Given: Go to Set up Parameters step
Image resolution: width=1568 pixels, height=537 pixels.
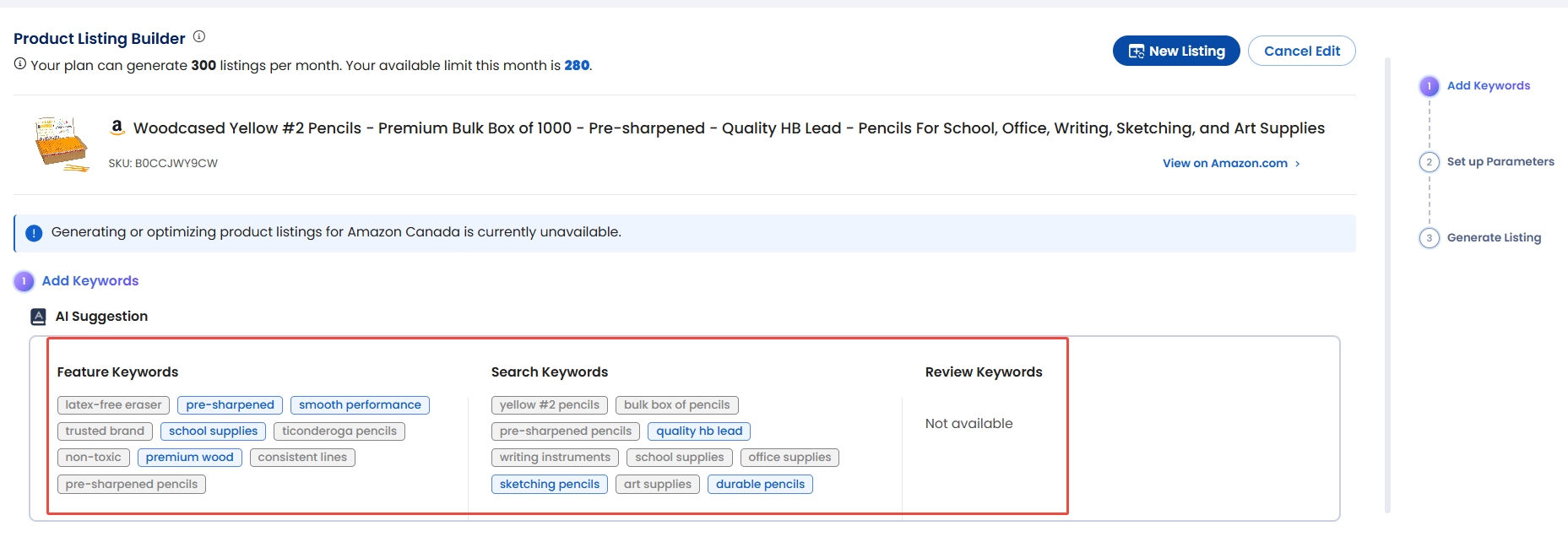Looking at the screenshot, I should click(x=1500, y=161).
